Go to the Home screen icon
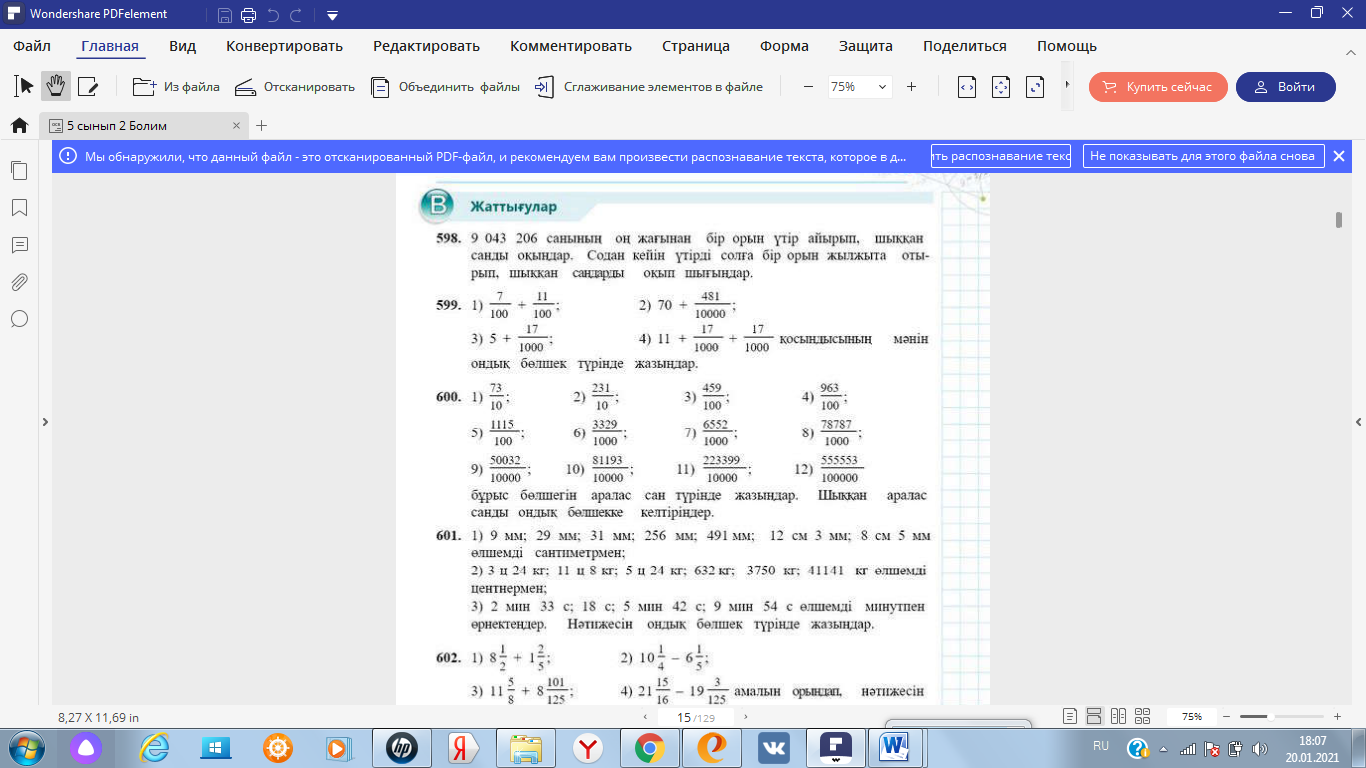 coord(19,126)
